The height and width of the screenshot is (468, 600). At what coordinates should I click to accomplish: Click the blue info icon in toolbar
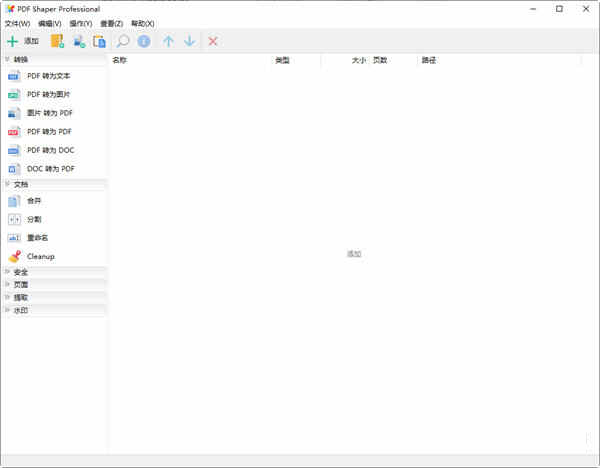(x=144, y=41)
